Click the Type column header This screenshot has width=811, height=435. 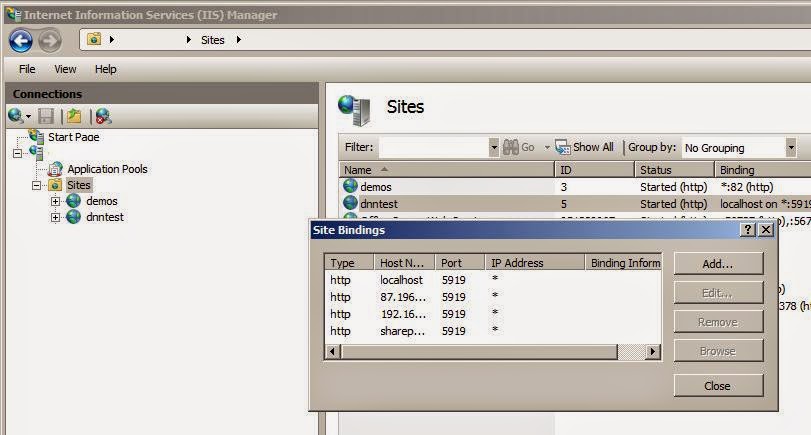pyautogui.click(x=349, y=263)
